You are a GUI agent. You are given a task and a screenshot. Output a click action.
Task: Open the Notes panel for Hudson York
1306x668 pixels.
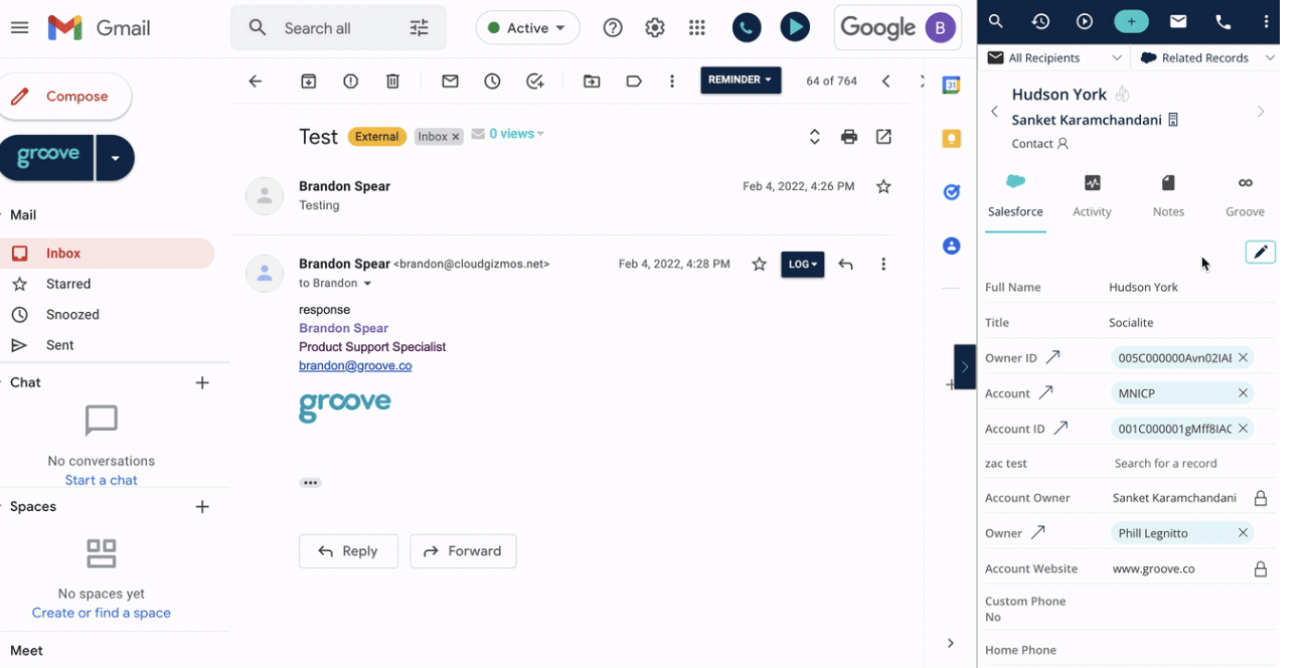pos(1167,195)
